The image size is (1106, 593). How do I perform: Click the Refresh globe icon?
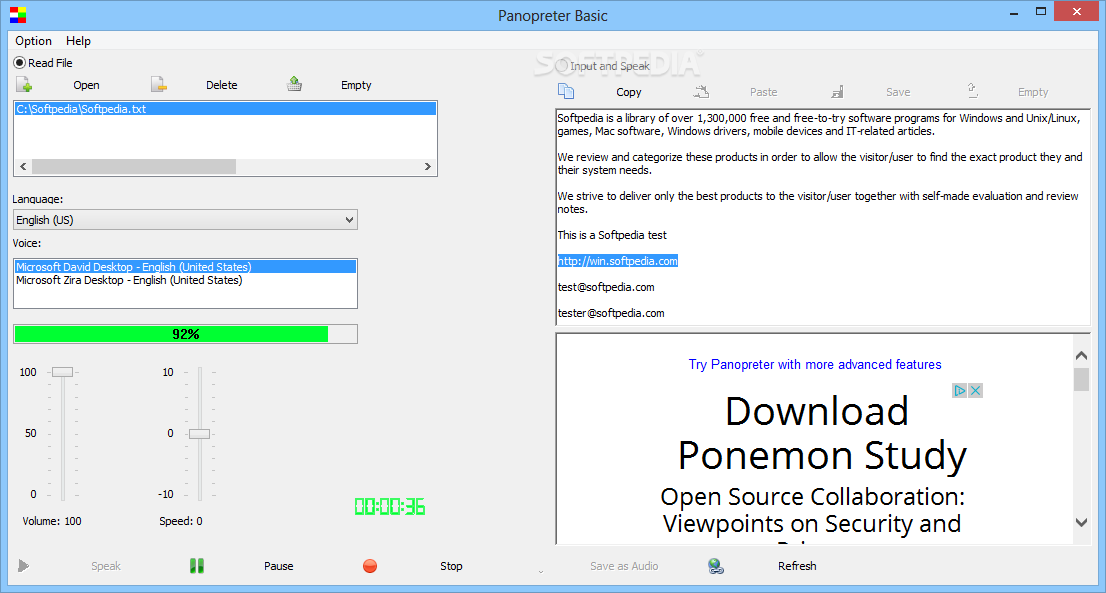tap(716, 566)
